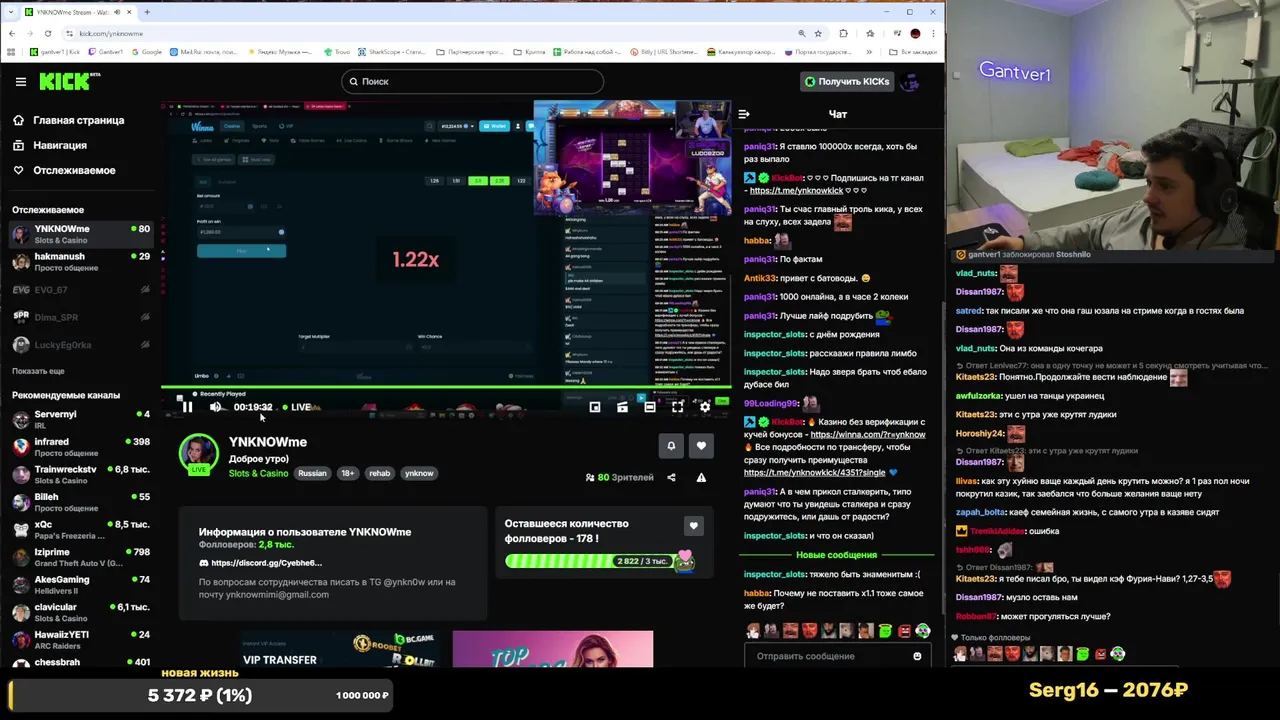Click the winna.com link in chat

[867, 435]
